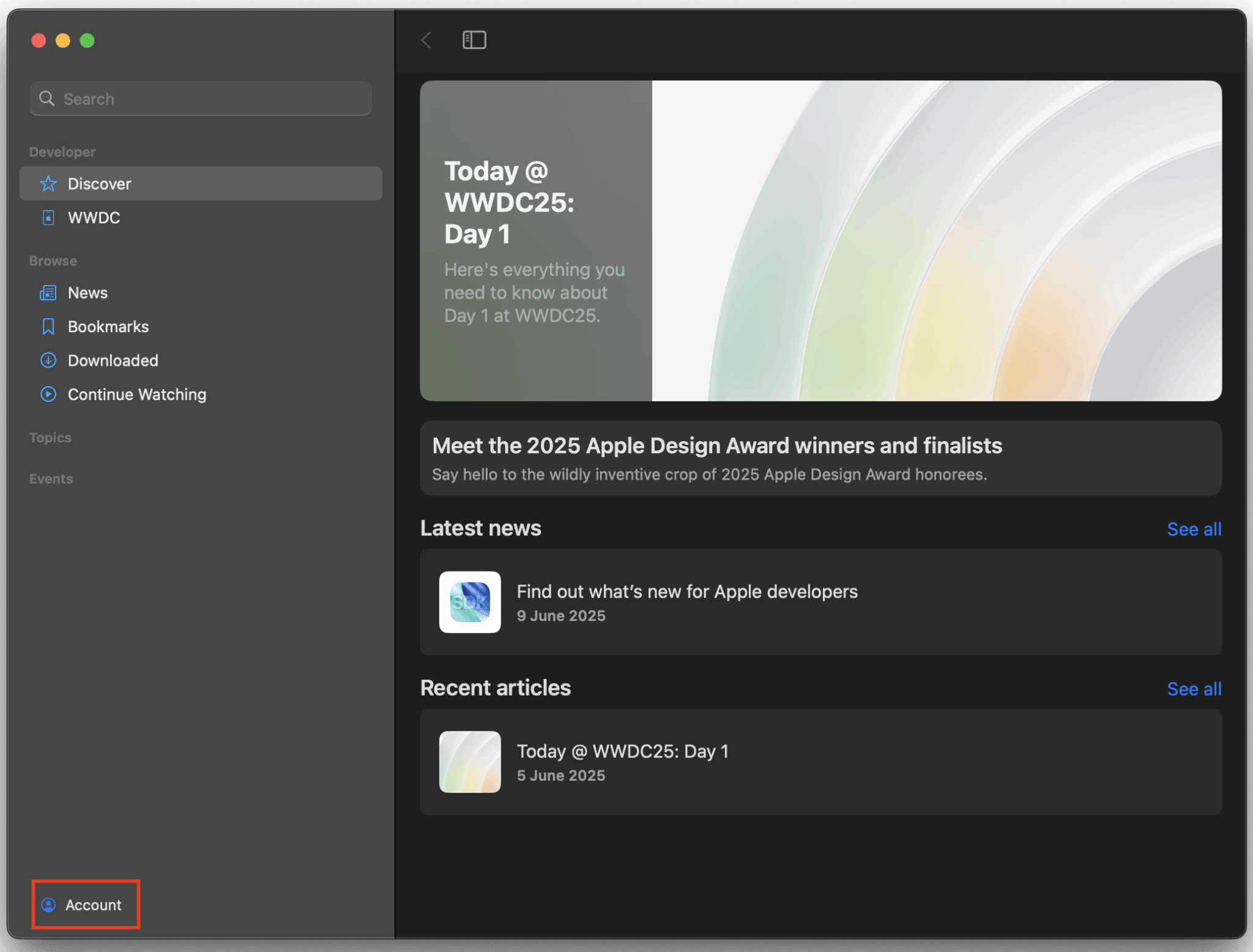
Task: Click the back navigation arrow
Action: click(x=426, y=39)
